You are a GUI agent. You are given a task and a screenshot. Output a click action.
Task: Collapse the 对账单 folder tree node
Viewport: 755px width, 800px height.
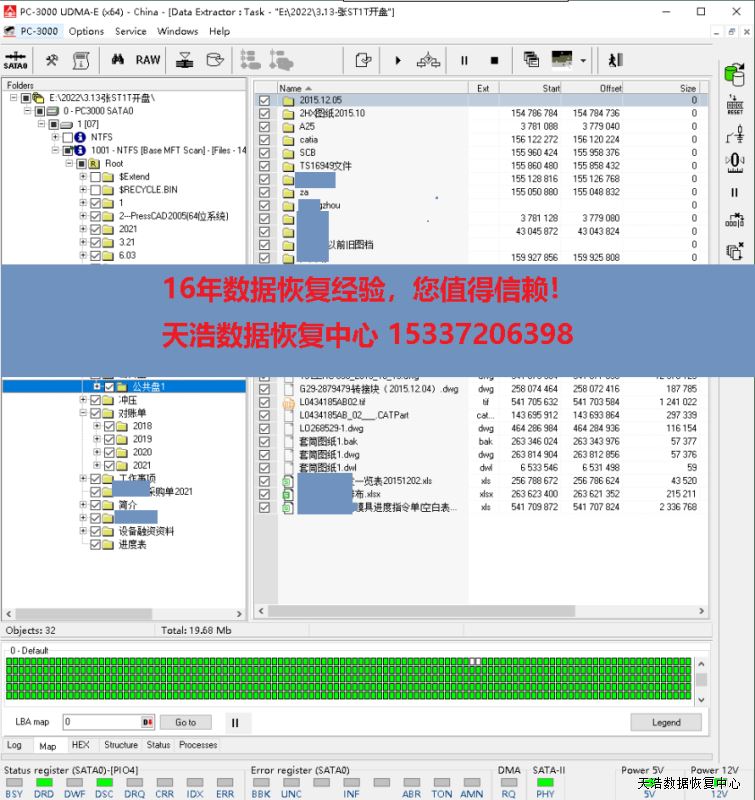[83, 413]
